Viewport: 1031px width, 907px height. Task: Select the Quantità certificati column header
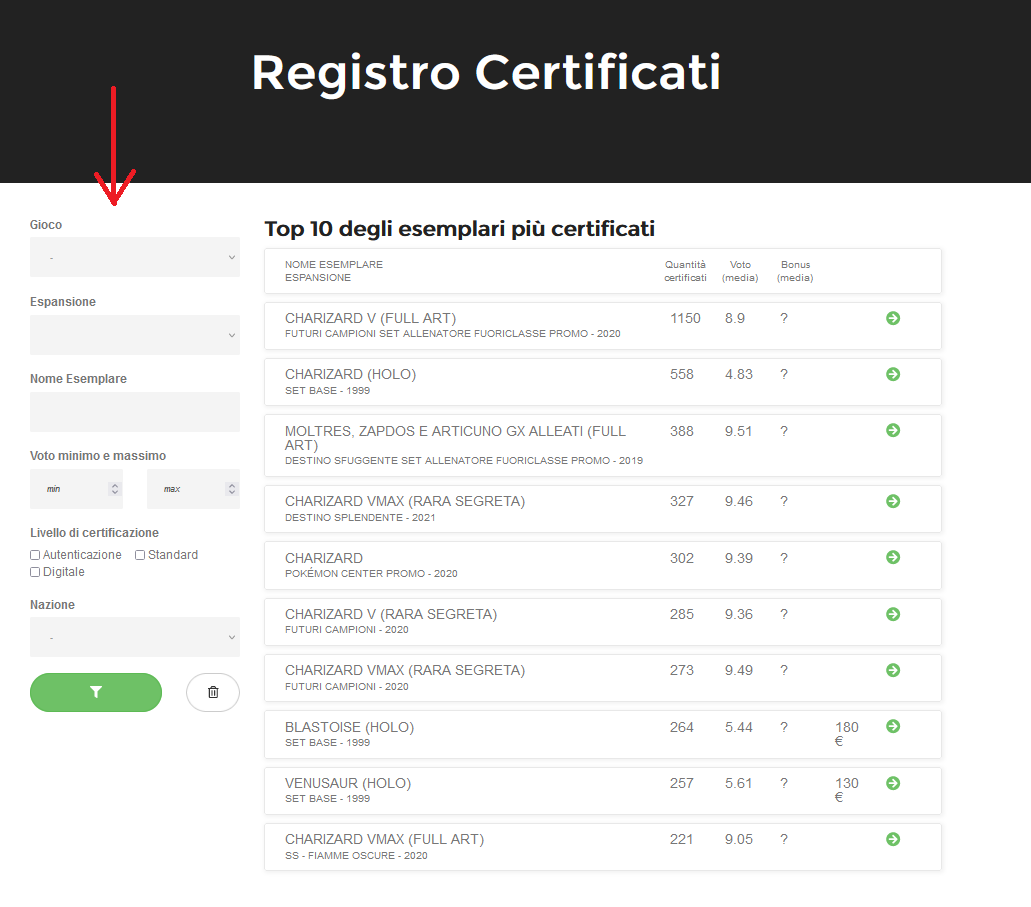685,271
